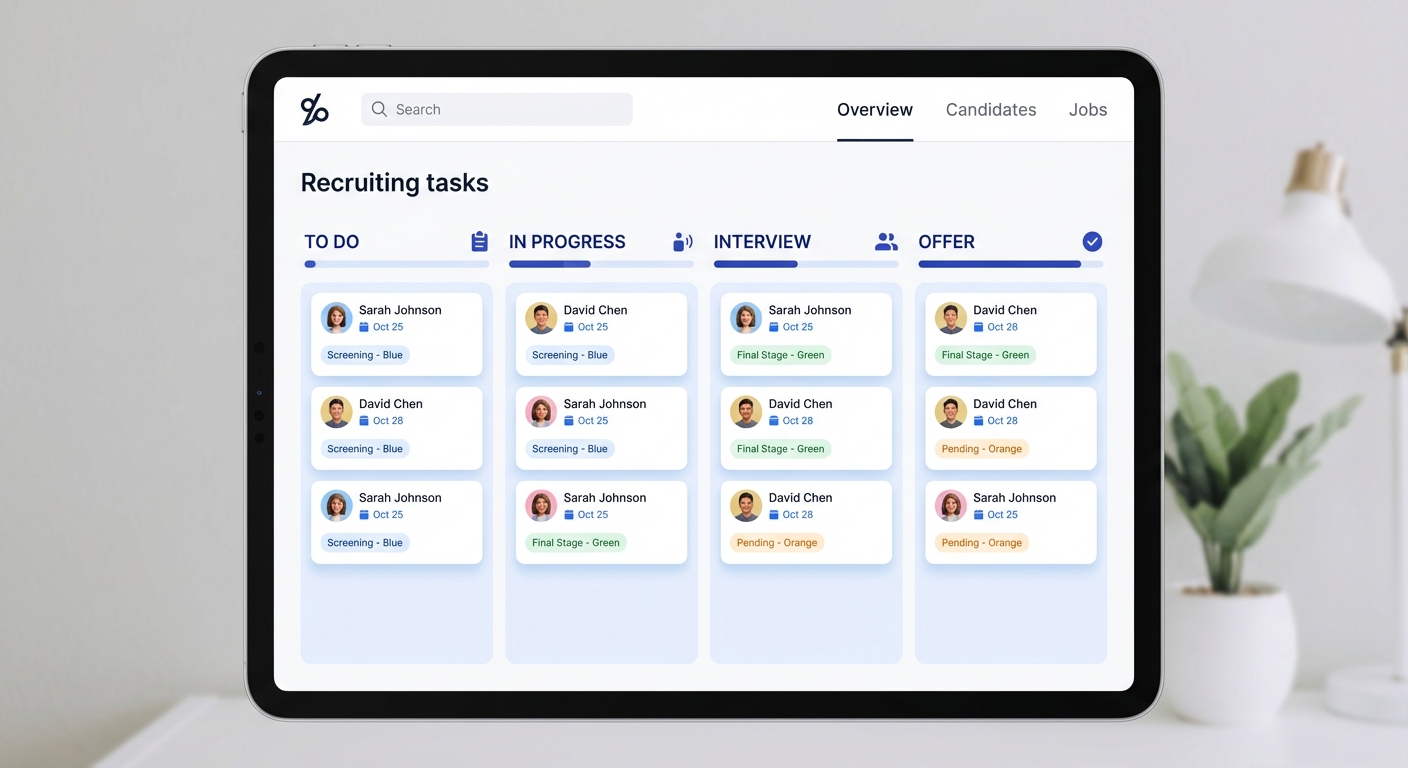Click the magnifier icon in the search bar

click(379, 110)
